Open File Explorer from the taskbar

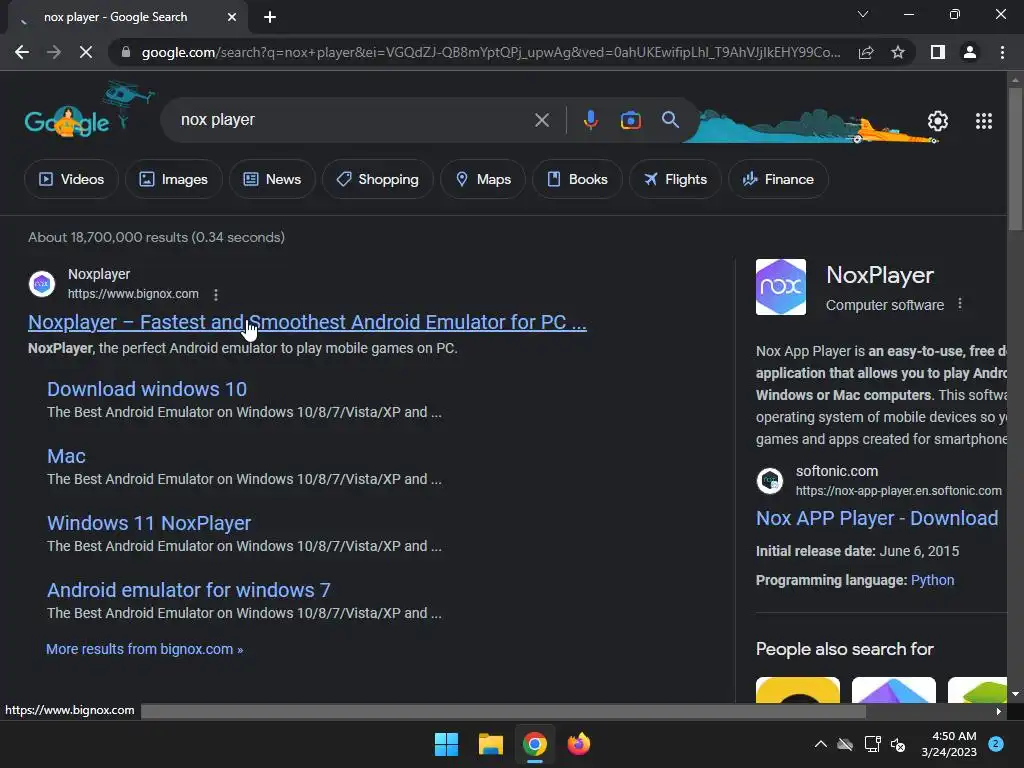point(490,744)
